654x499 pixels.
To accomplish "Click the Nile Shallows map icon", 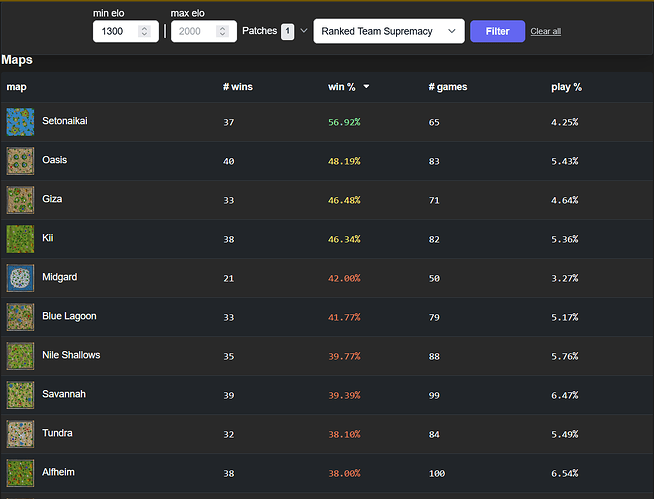I will coord(20,356).
